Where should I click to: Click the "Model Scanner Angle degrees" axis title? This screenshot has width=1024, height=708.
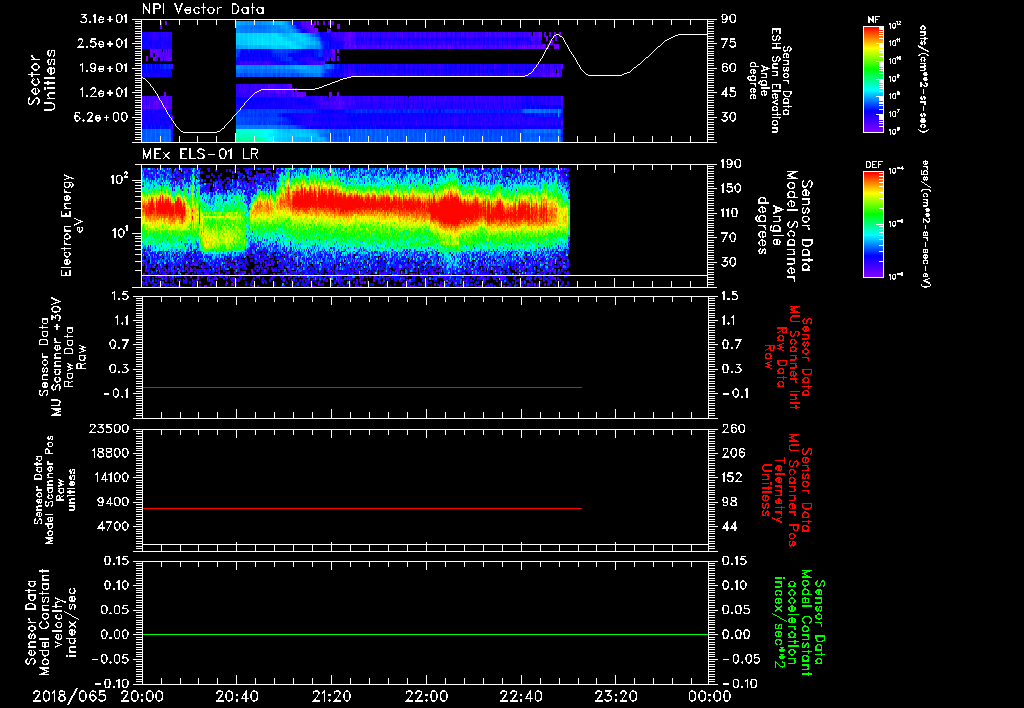(x=784, y=225)
